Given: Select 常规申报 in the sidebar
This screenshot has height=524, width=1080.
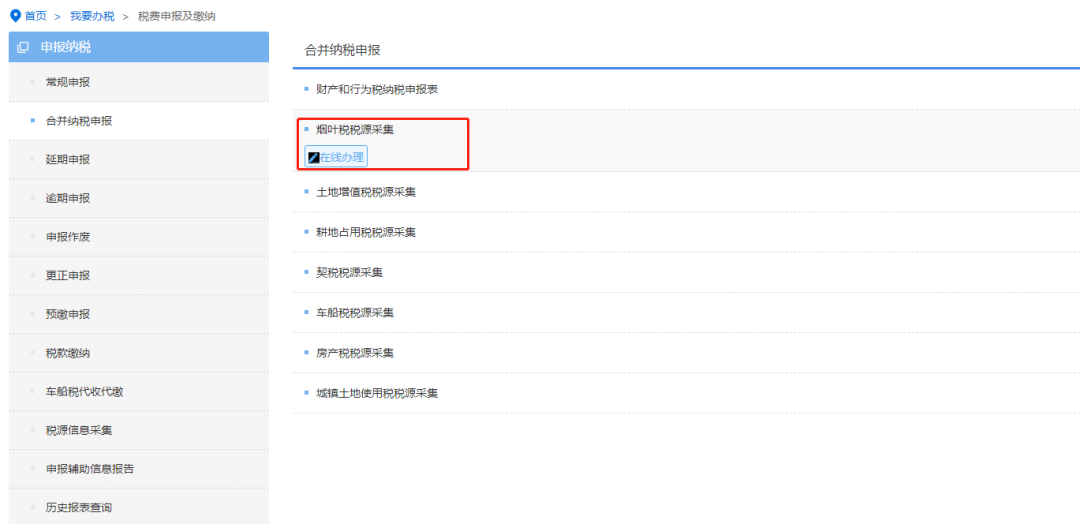Looking at the screenshot, I should point(138,83).
